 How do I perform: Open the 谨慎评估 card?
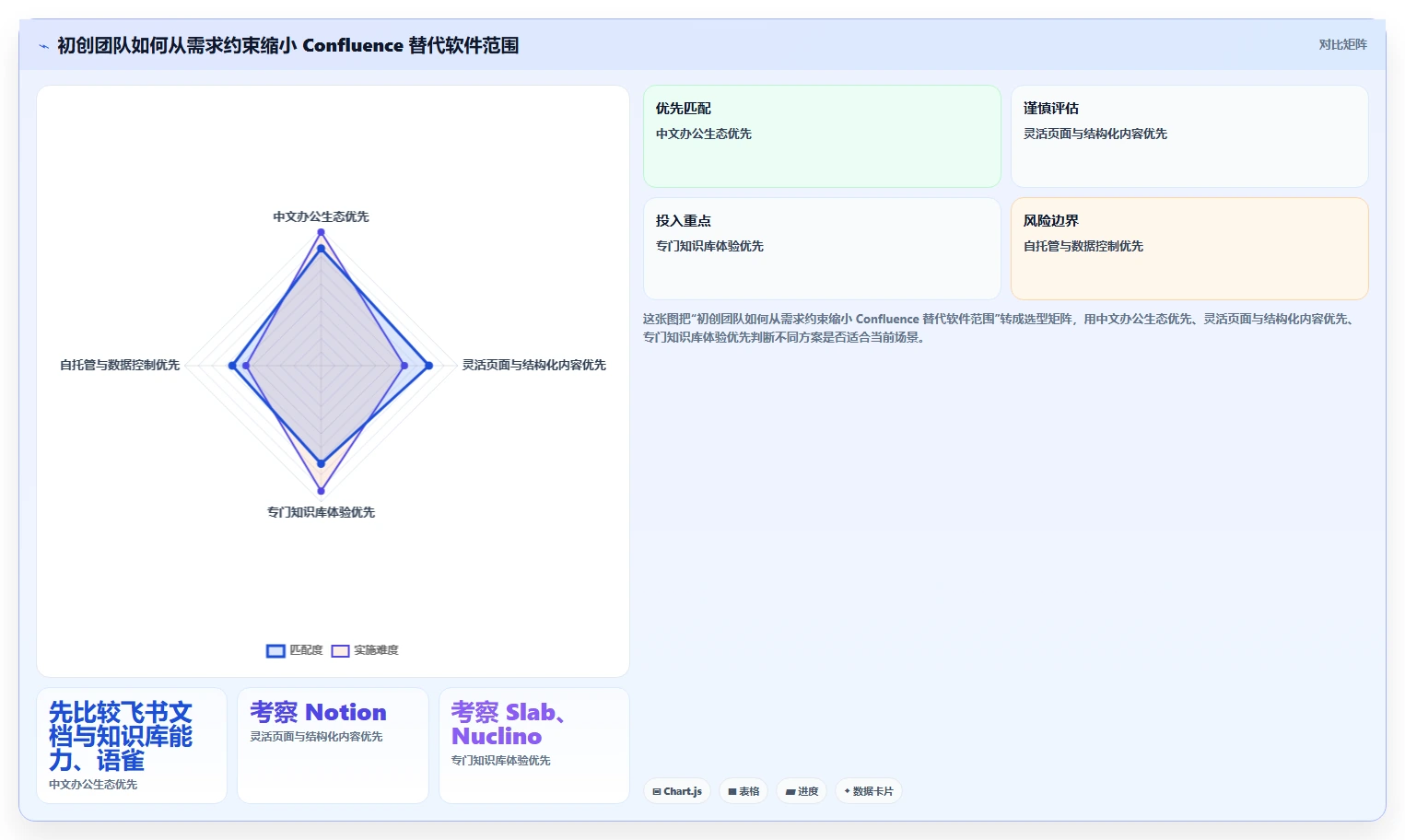1189,136
